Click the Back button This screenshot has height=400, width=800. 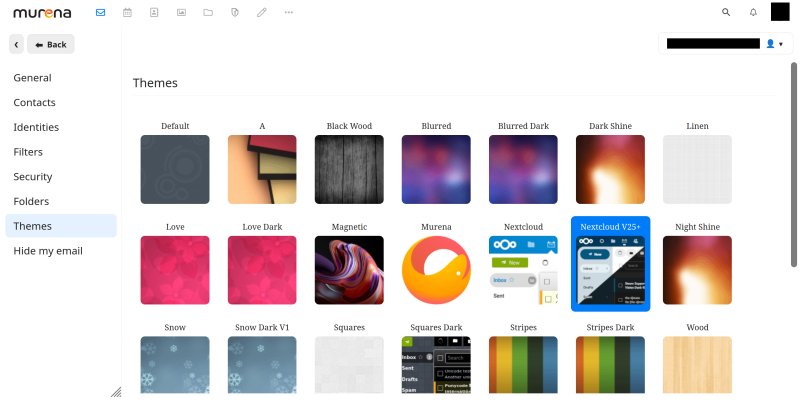[x=51, y=44]
